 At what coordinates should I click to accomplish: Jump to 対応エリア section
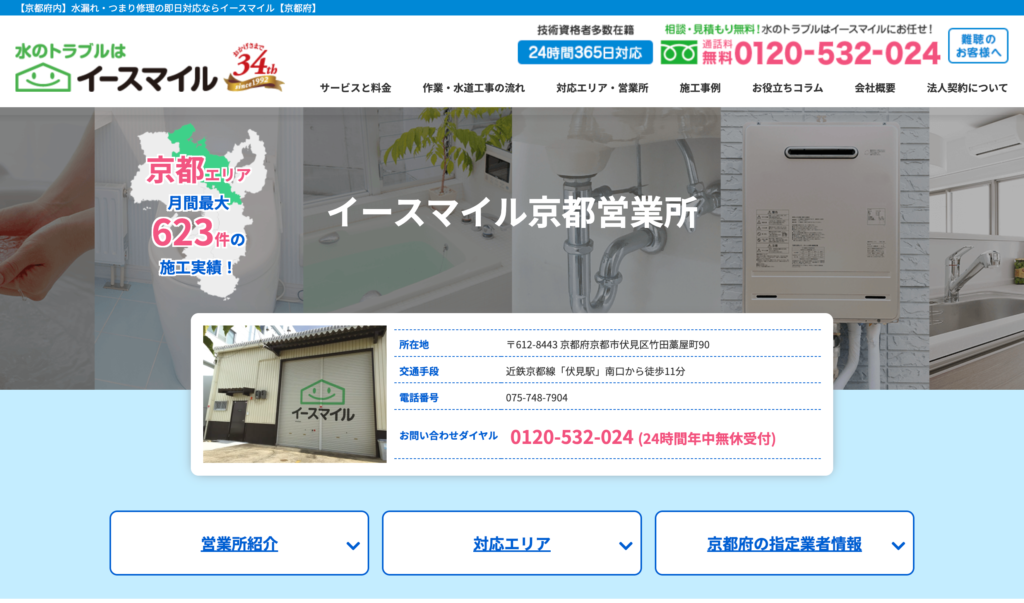point(512,544)
